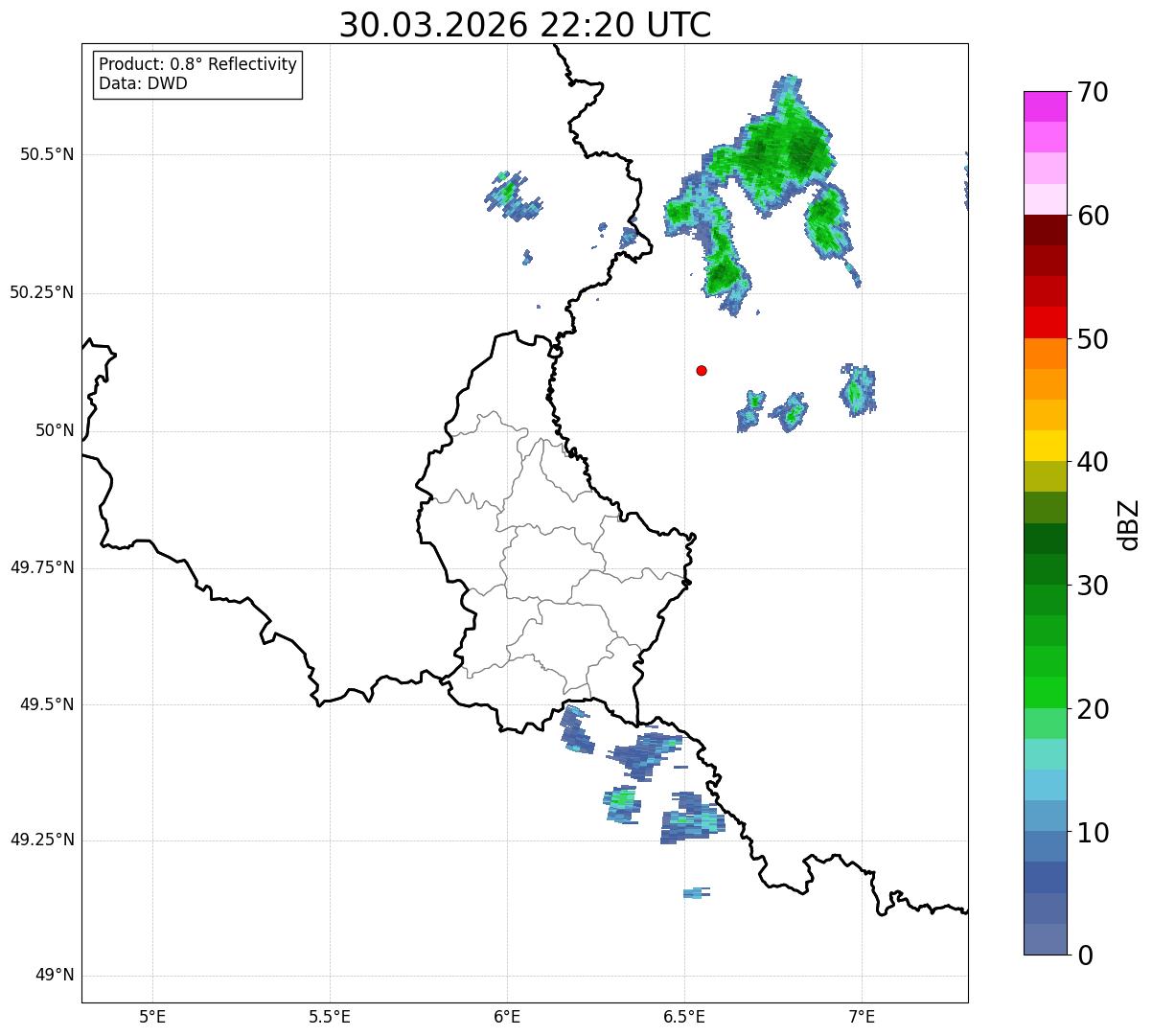Click the 'Data: DWD' label
The width and height of the screenshot is (1152, 1036).
pos(143,83)
